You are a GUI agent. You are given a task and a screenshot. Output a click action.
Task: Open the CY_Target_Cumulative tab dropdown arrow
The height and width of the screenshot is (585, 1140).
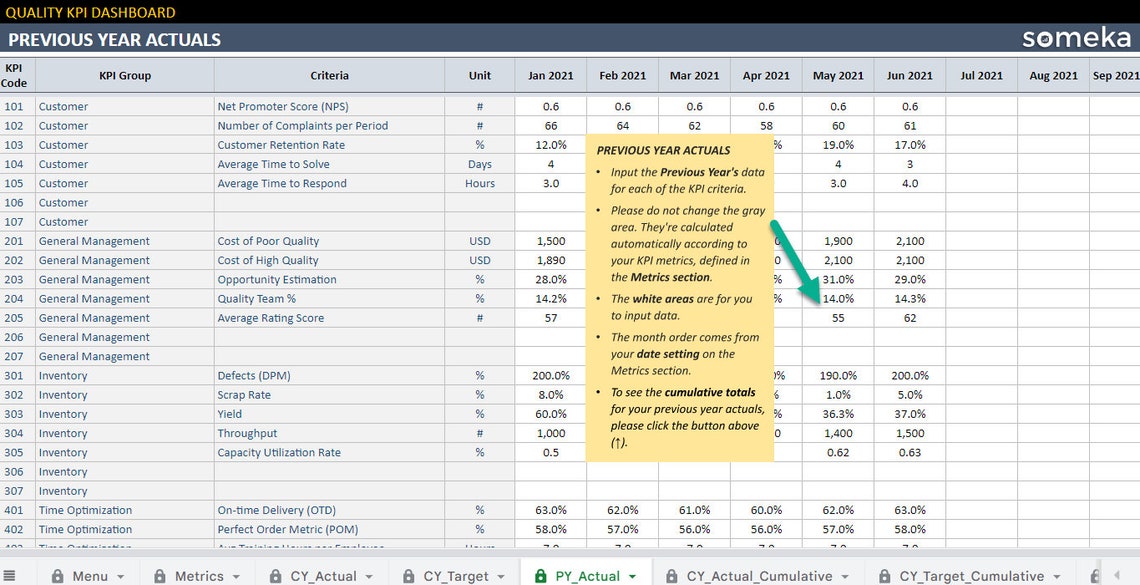(x=1059, y=575)
